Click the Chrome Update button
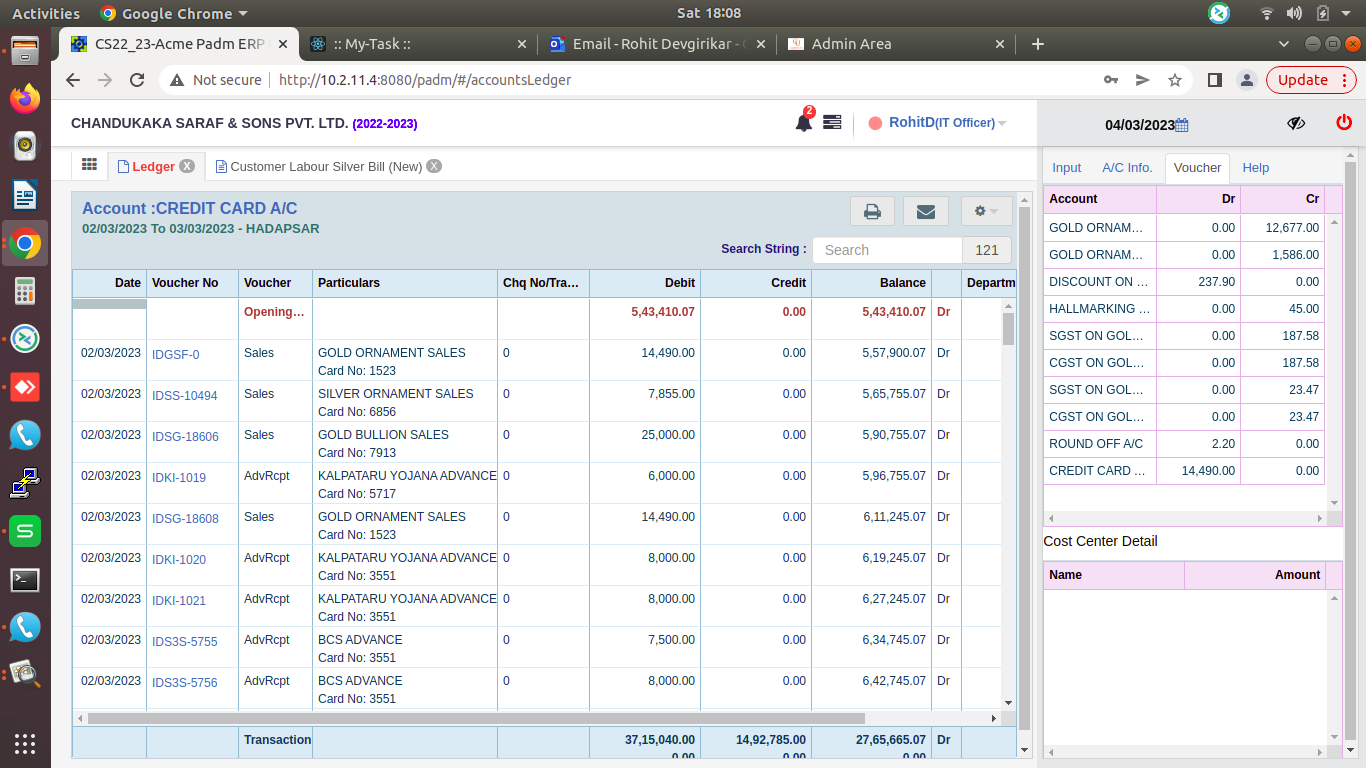1366x768 pixels. coord(1311,80)
